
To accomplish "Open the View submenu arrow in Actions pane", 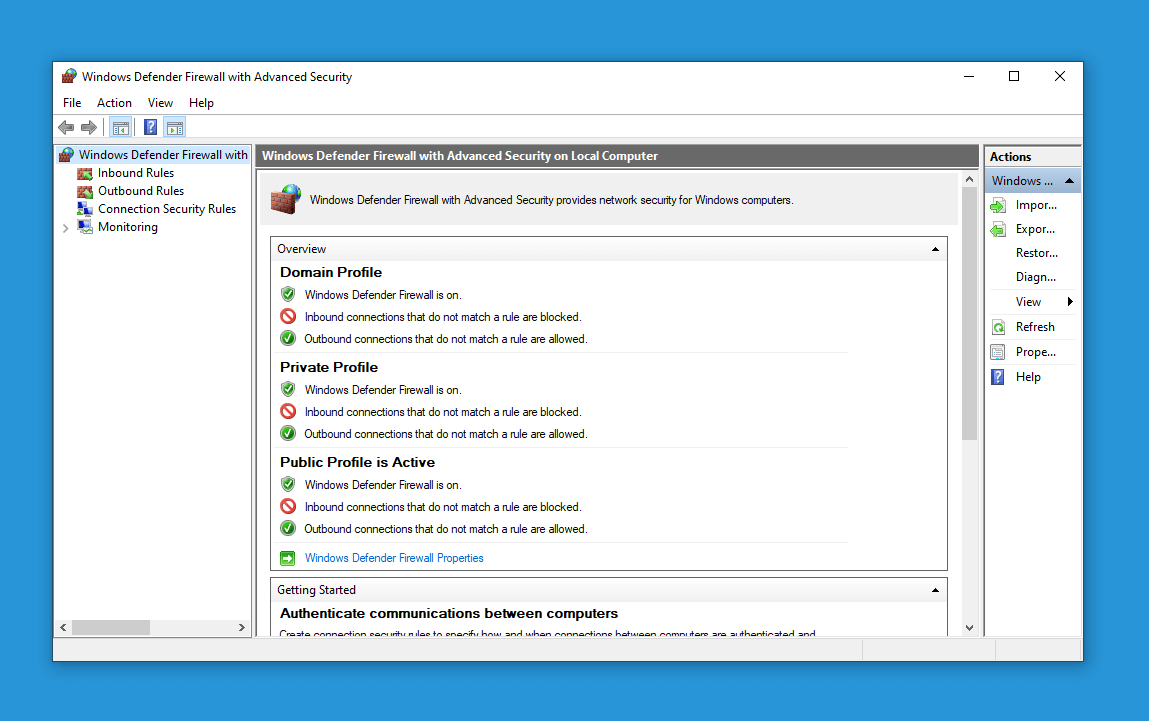I will pos(1070,302).
